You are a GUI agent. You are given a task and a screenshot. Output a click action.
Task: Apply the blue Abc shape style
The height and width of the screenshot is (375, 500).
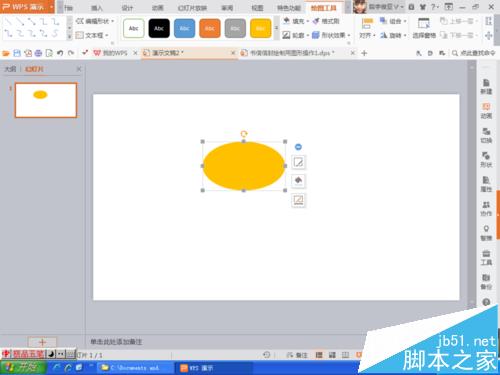click(x=184, y=28)
